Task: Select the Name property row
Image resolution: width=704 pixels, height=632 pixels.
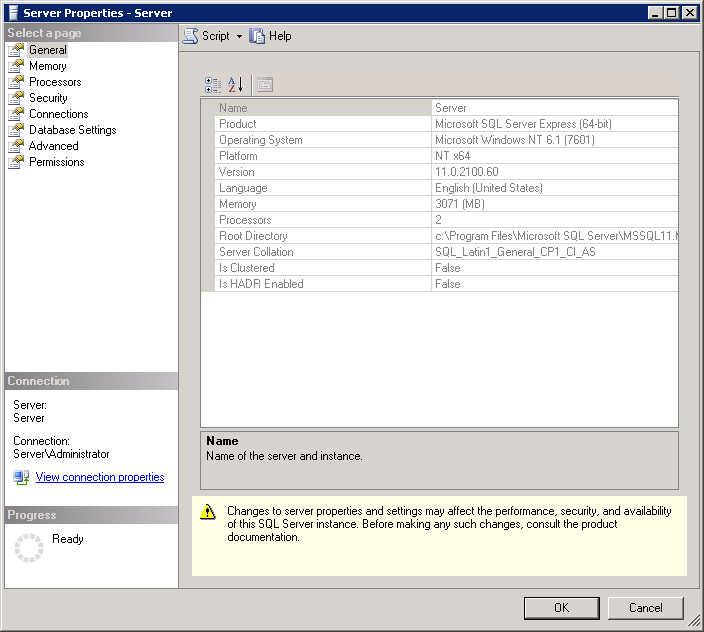Action: 440,108
